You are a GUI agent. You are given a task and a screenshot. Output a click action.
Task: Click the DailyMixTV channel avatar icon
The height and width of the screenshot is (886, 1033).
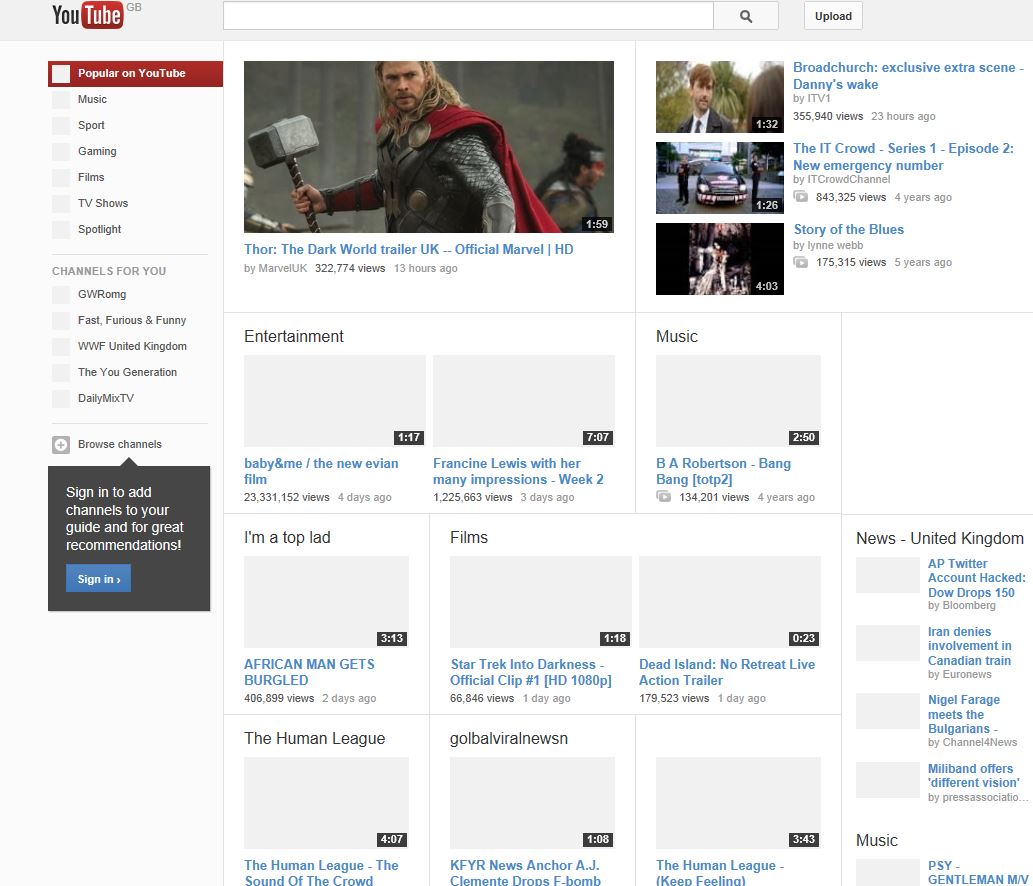(x=61, y=399)
